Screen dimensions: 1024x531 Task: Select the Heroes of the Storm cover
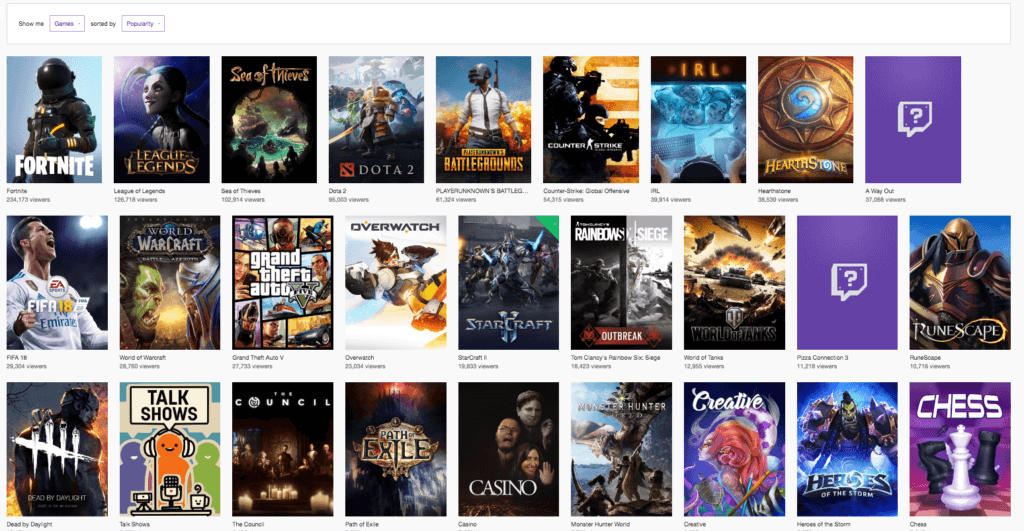pos(847,449)
